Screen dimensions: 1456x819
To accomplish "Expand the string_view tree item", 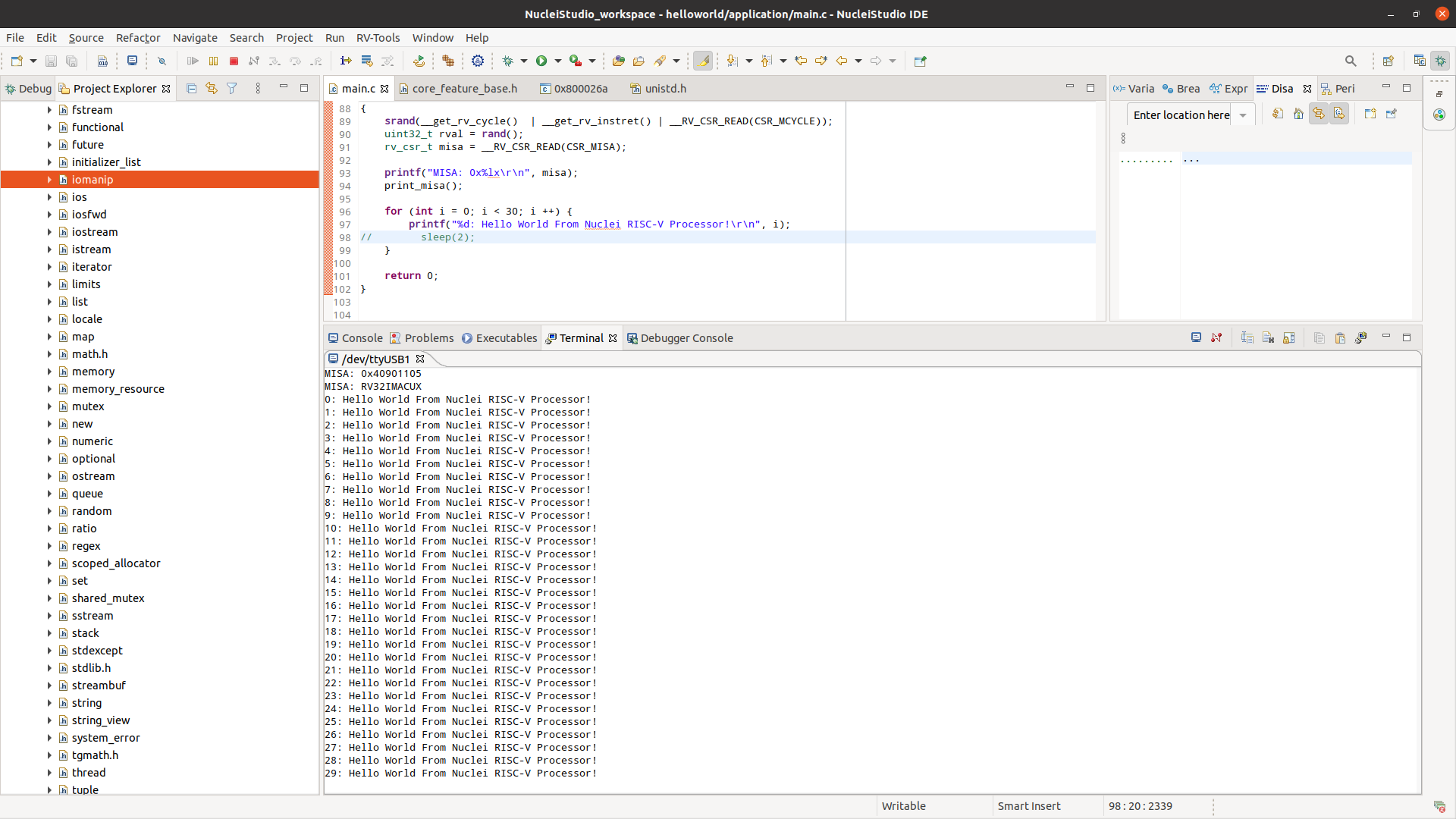I will (x=49, y=720).
